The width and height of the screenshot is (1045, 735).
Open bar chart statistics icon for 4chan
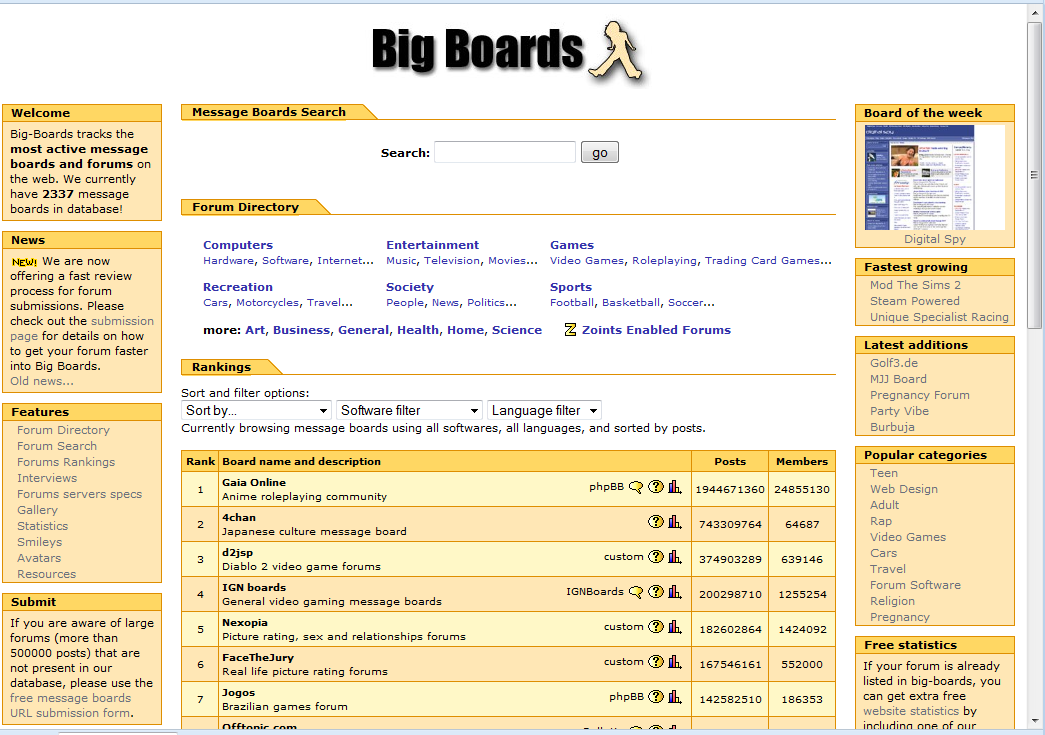click(x=674, y=522)
